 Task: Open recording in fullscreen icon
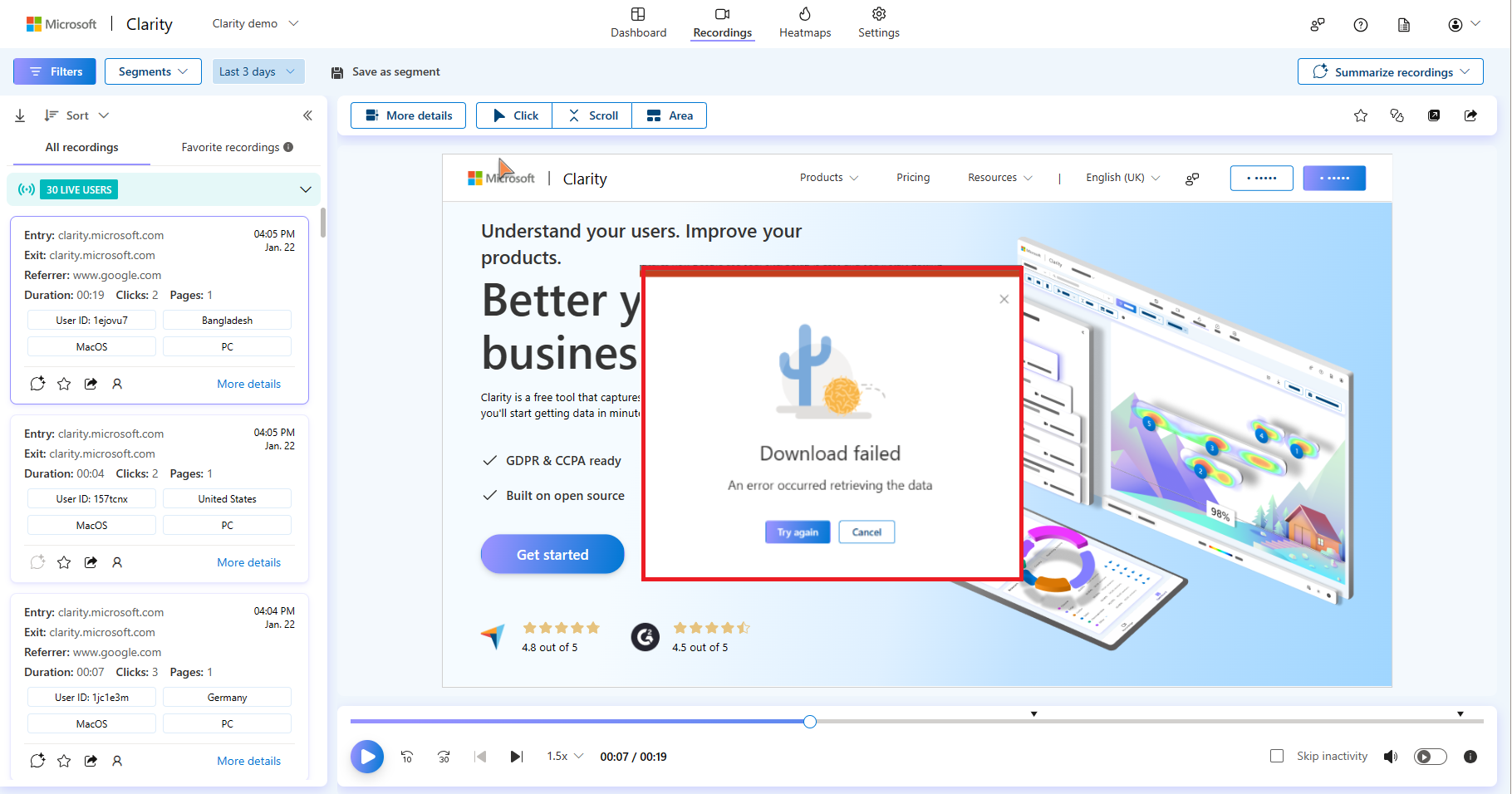coord(1434,115)
